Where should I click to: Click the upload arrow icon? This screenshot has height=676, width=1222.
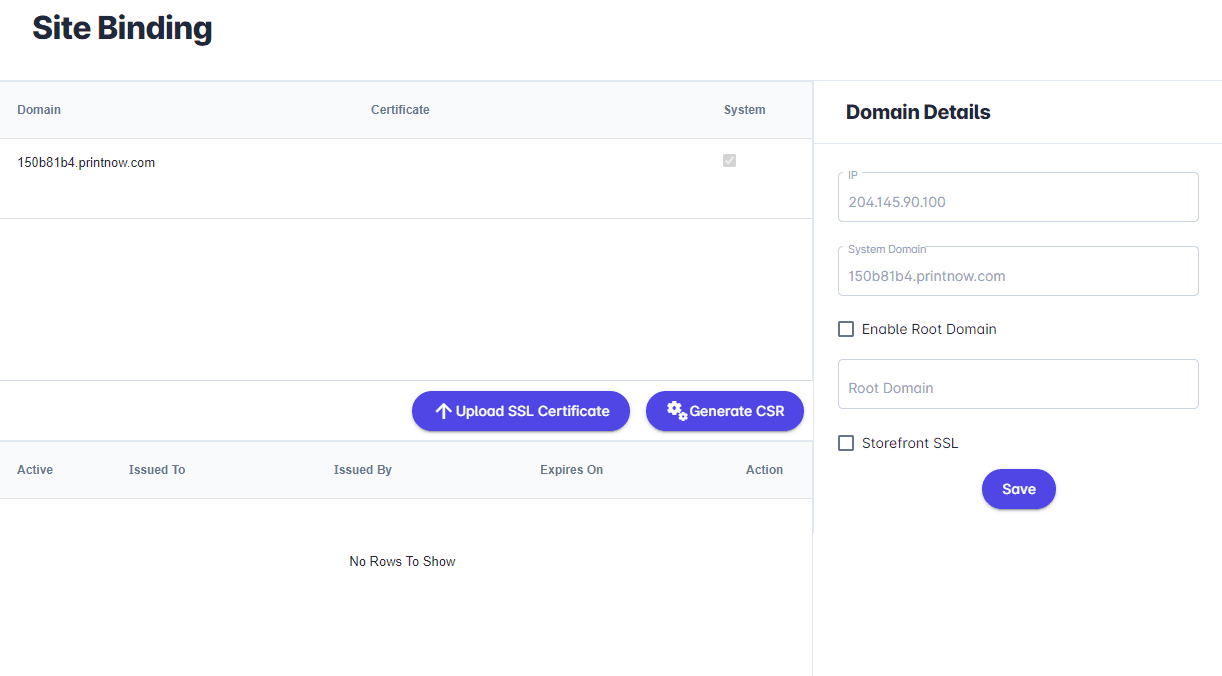coord(443,411)
